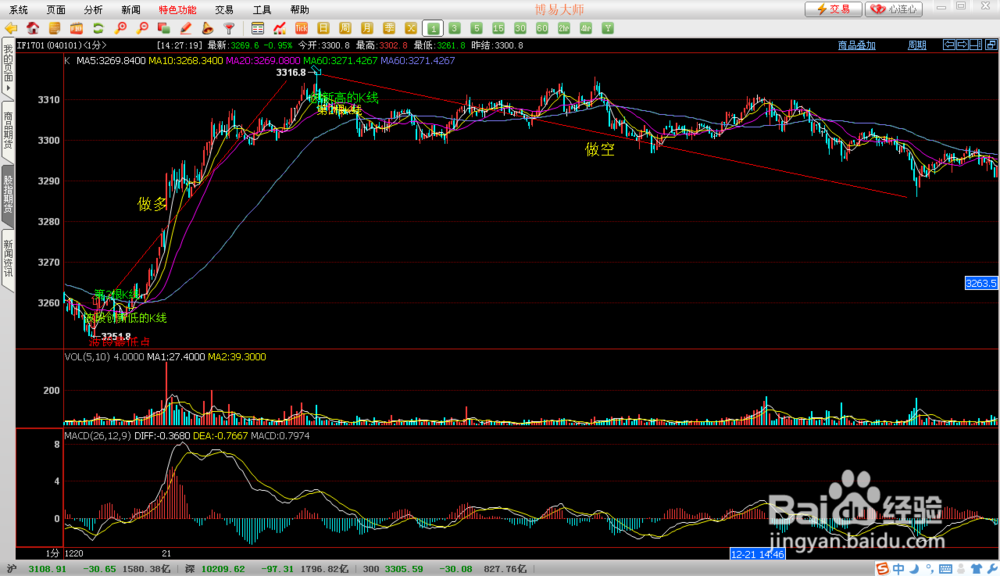Click the orange X period icon

pyautogui.click(x=411, y=28)
